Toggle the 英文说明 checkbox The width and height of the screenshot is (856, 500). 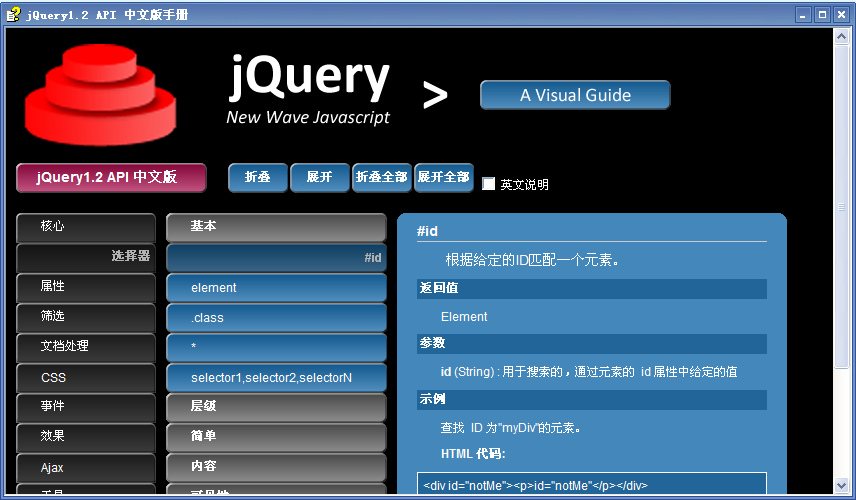(489, 184)
